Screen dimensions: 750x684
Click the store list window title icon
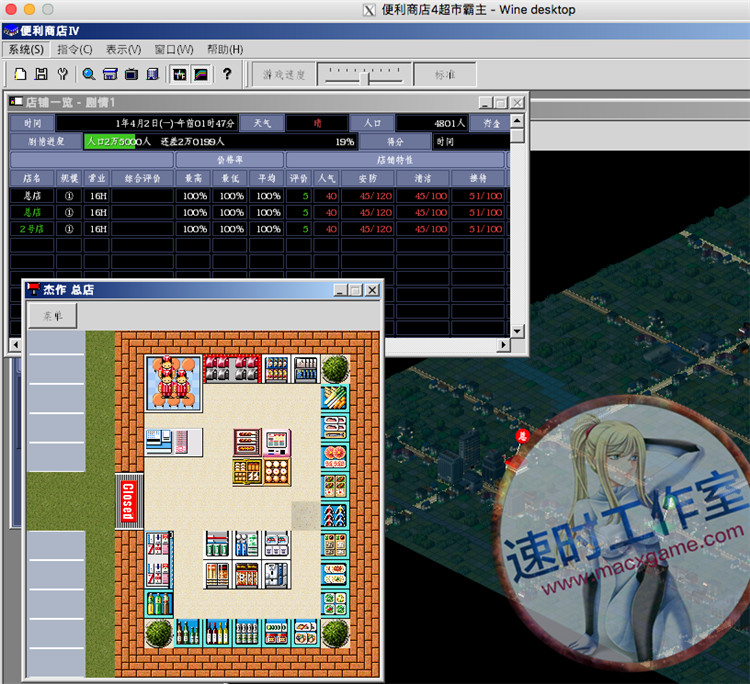pyautogui.click(x=16, y=102)
